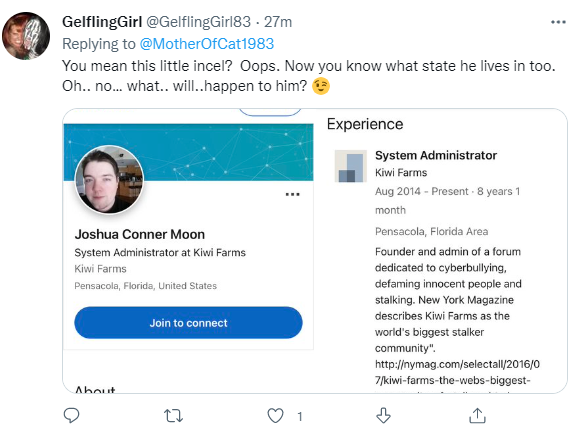
Task: Open the GelflingGirl display name
Action: [102, 22]
